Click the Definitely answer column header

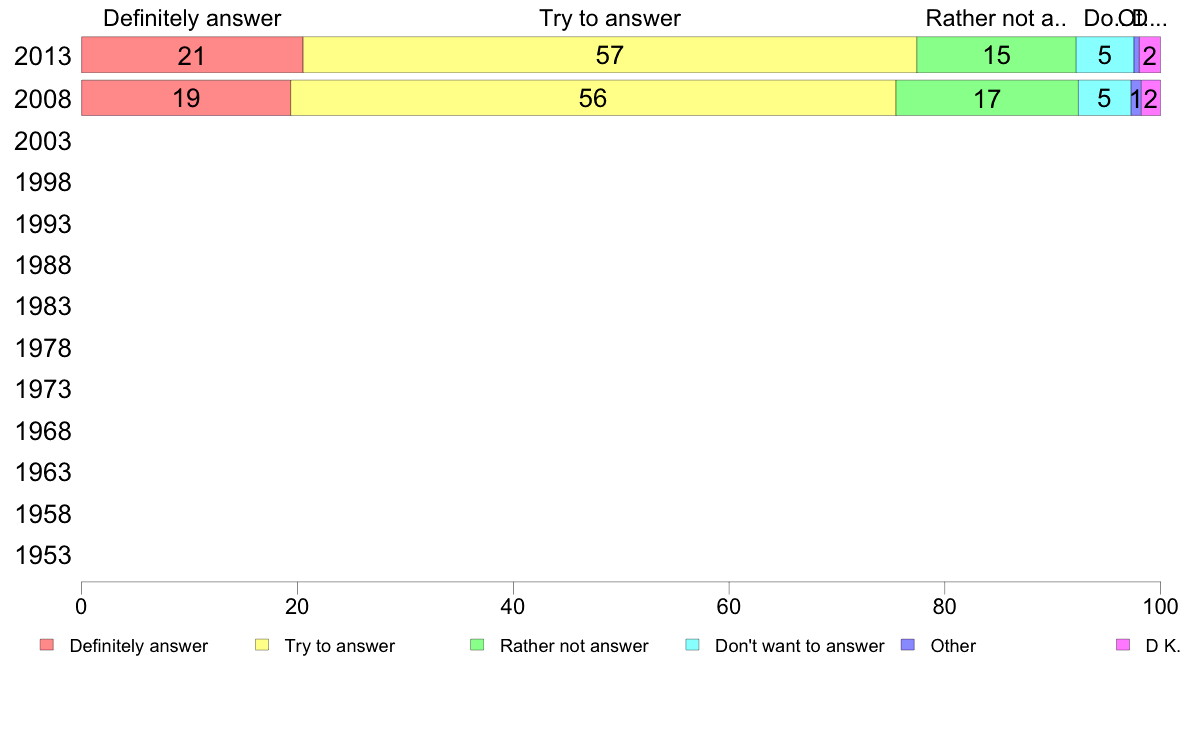pos(192,18)
